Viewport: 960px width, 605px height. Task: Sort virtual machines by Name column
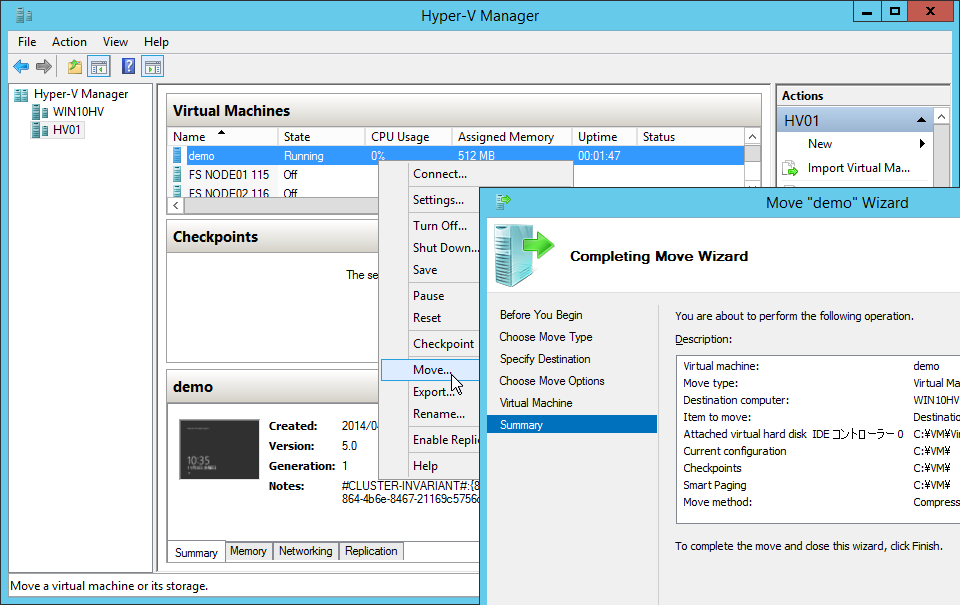[190, 137]
